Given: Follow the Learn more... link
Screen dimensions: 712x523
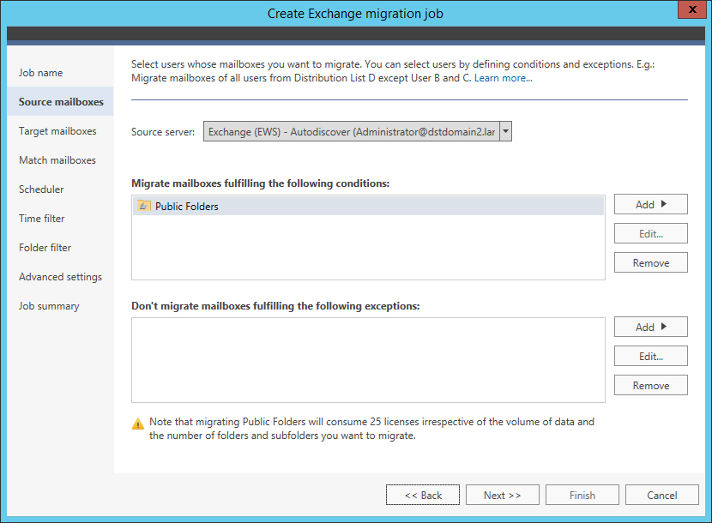Looking at the screenshot, I should click(503, 78).
